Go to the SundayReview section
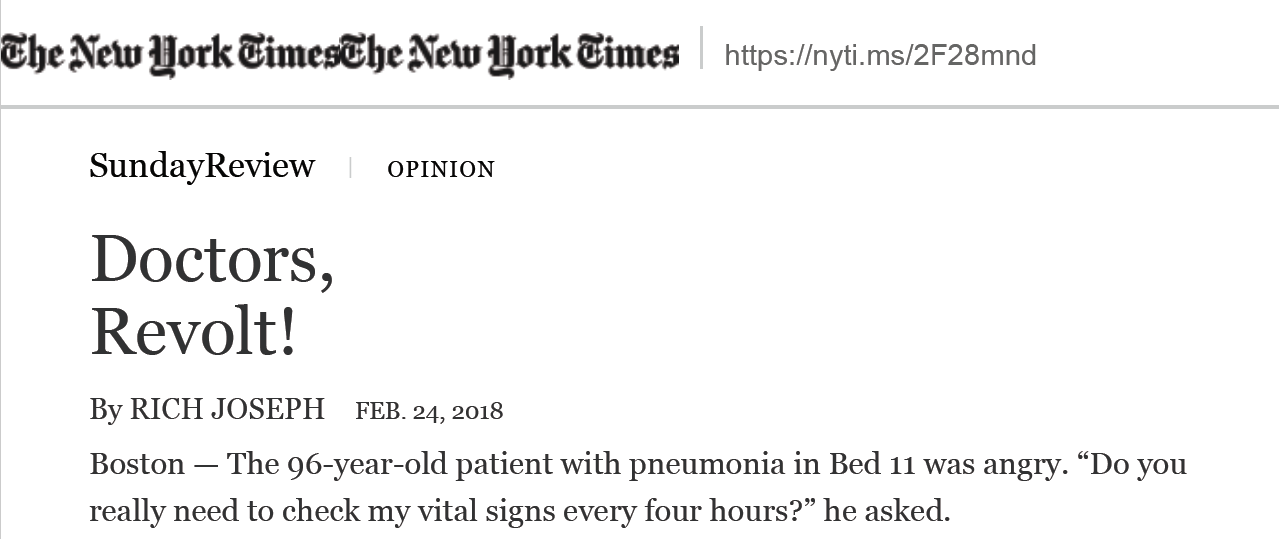This screenshot has height=539, width=1279. click(x=202, y=166)
